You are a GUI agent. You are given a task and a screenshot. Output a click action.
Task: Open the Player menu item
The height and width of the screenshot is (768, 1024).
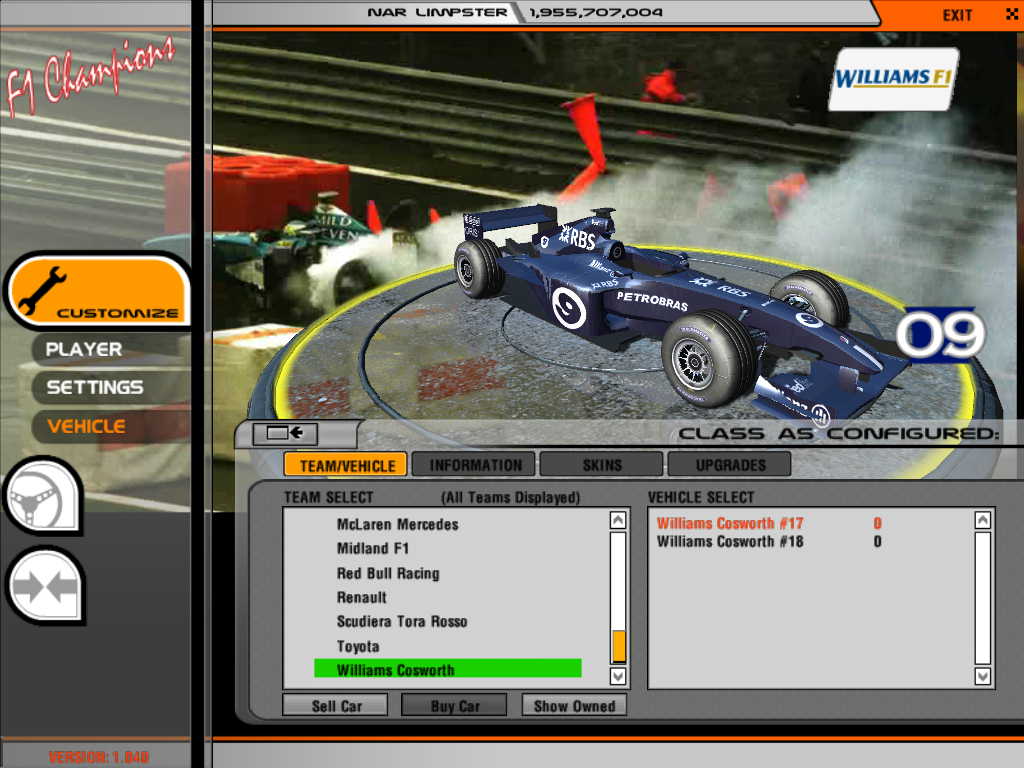click(84, 349)
